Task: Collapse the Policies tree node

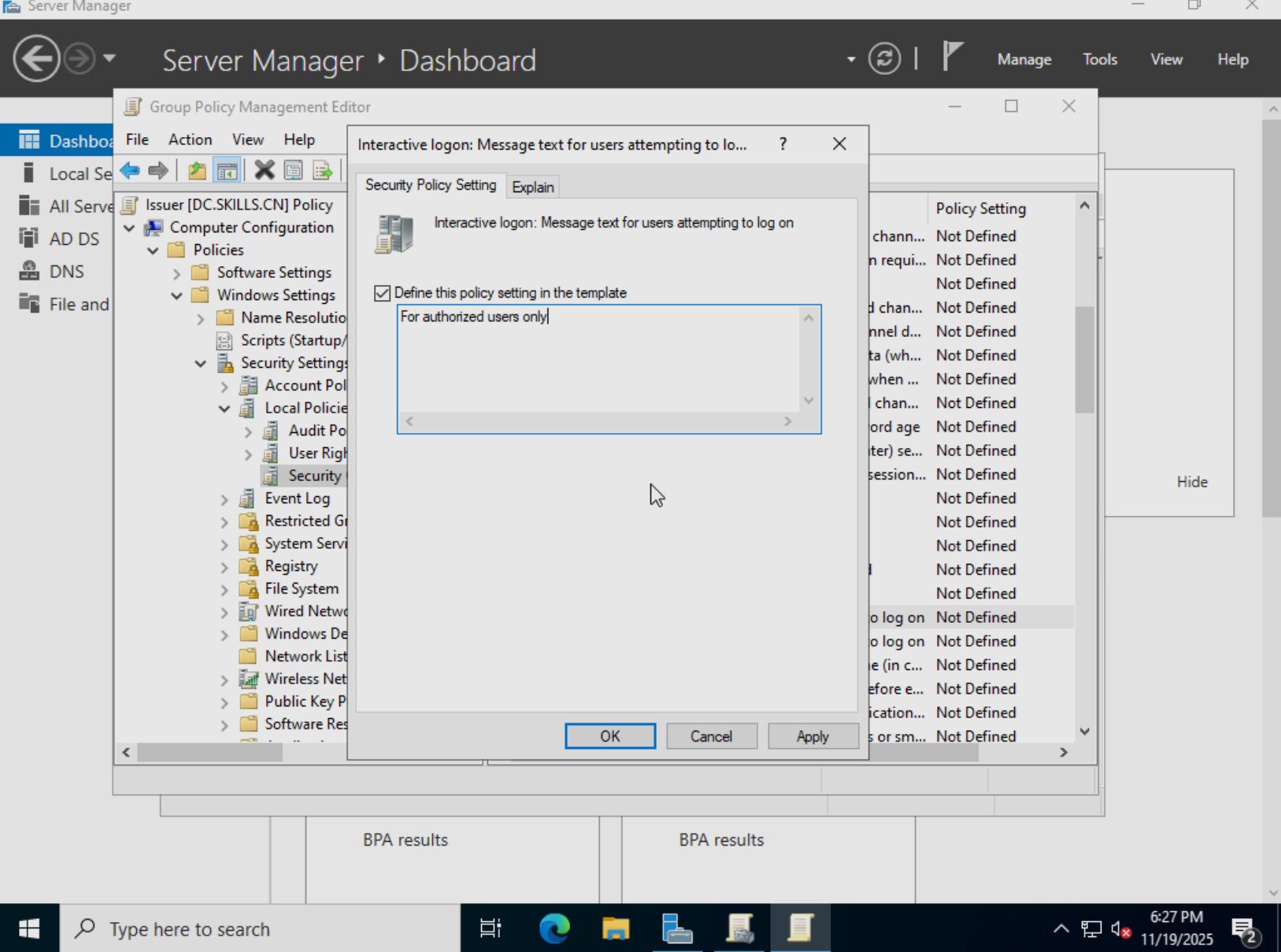Action: (x=154, y=250)
